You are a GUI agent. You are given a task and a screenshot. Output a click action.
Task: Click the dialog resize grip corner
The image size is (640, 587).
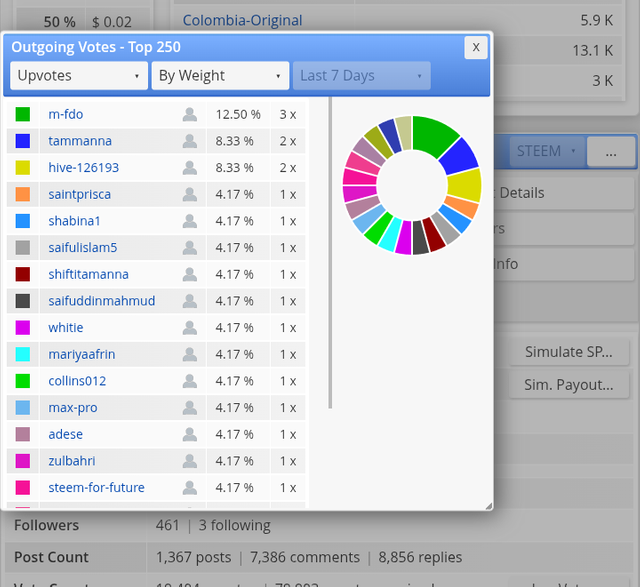[489, 506]
